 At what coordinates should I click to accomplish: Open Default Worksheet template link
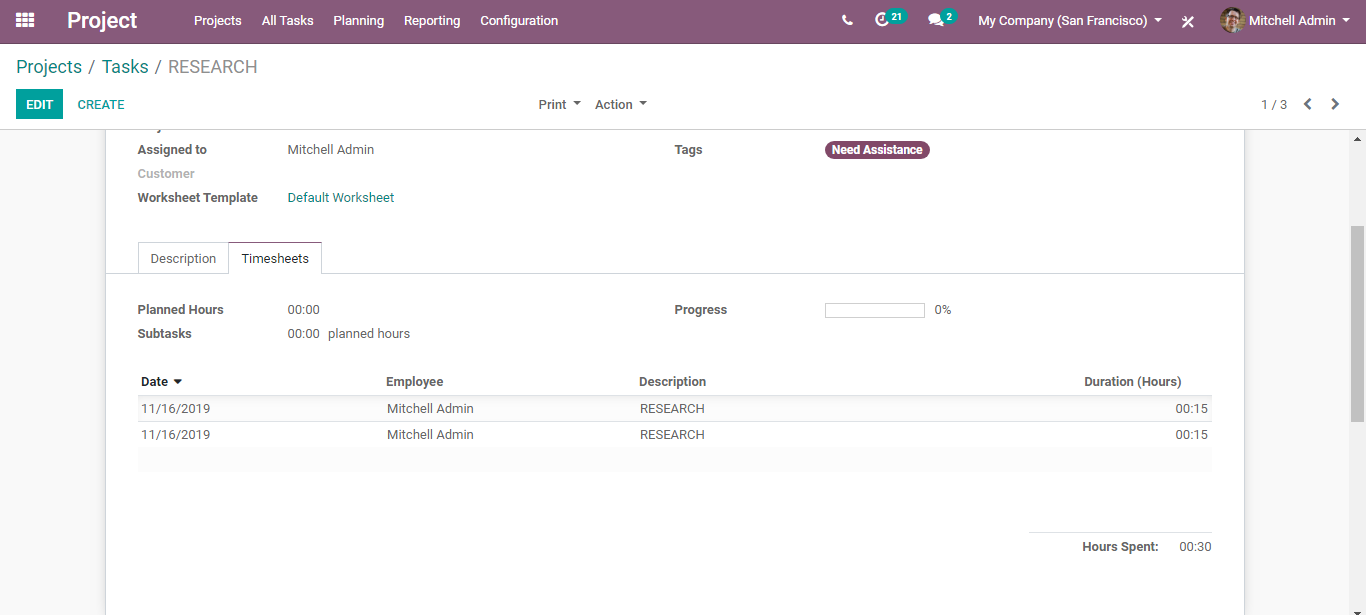341,198
